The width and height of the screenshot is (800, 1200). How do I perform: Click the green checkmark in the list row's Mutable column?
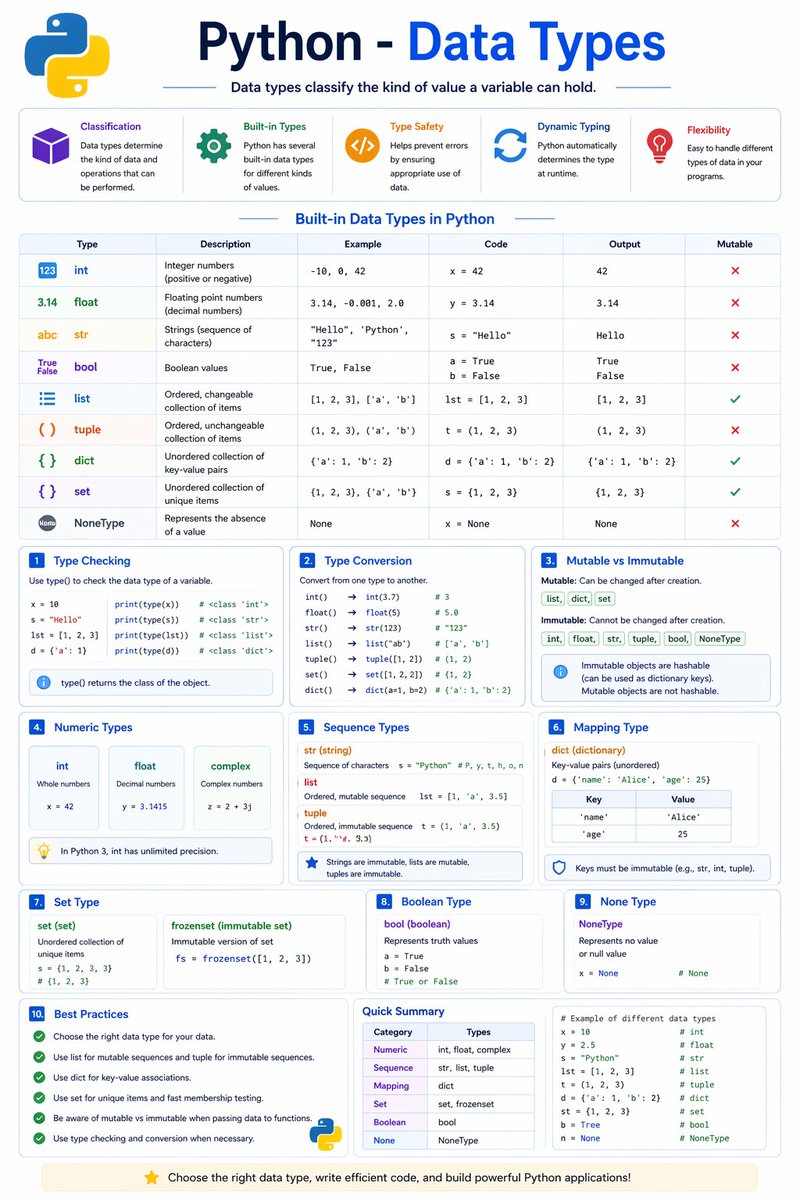click(x=735, y=399)
